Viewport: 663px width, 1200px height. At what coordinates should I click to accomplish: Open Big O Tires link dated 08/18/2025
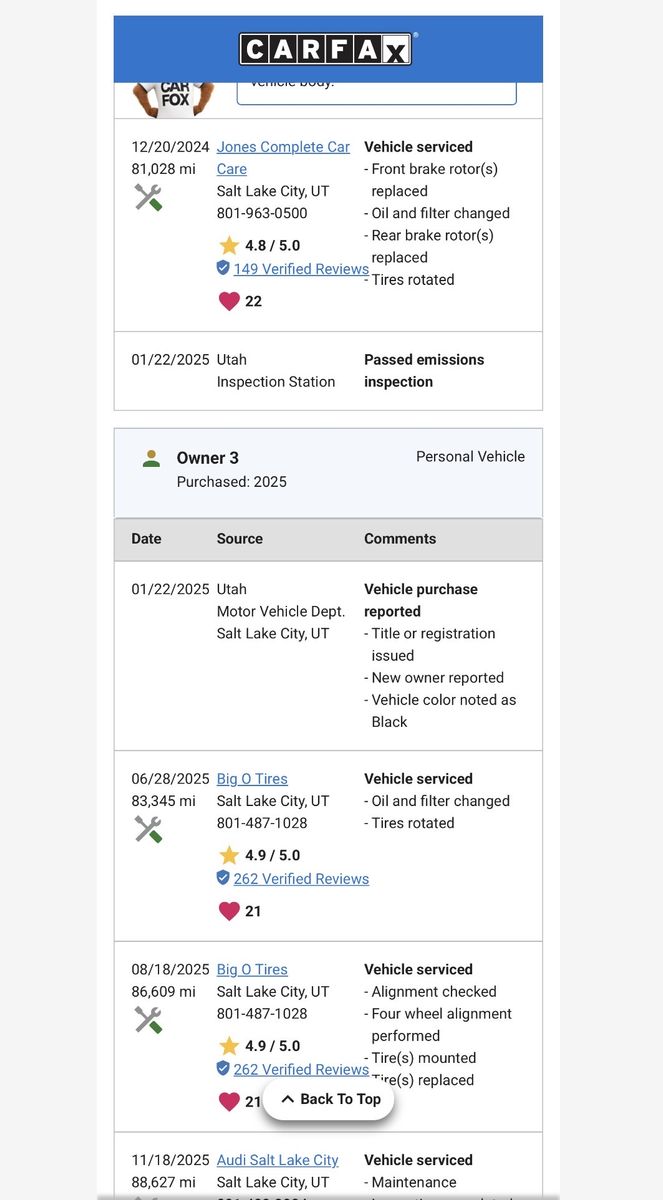point(252,970)
